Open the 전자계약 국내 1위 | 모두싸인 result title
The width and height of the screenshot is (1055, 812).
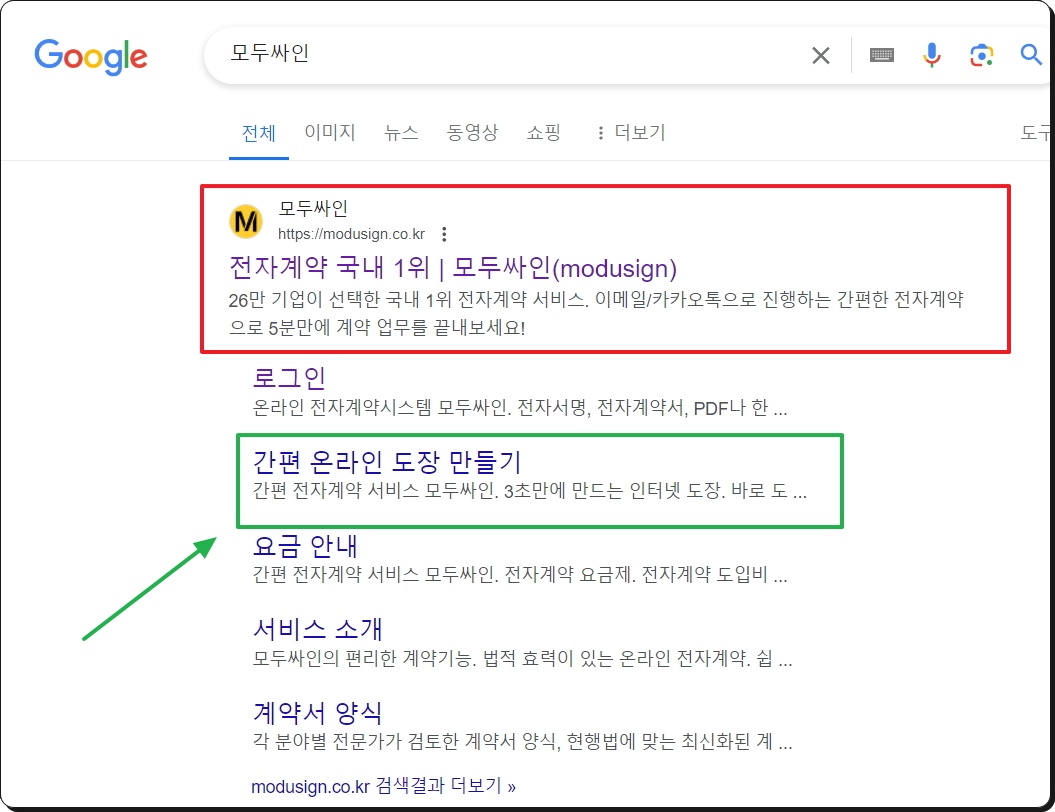[453, 268]
